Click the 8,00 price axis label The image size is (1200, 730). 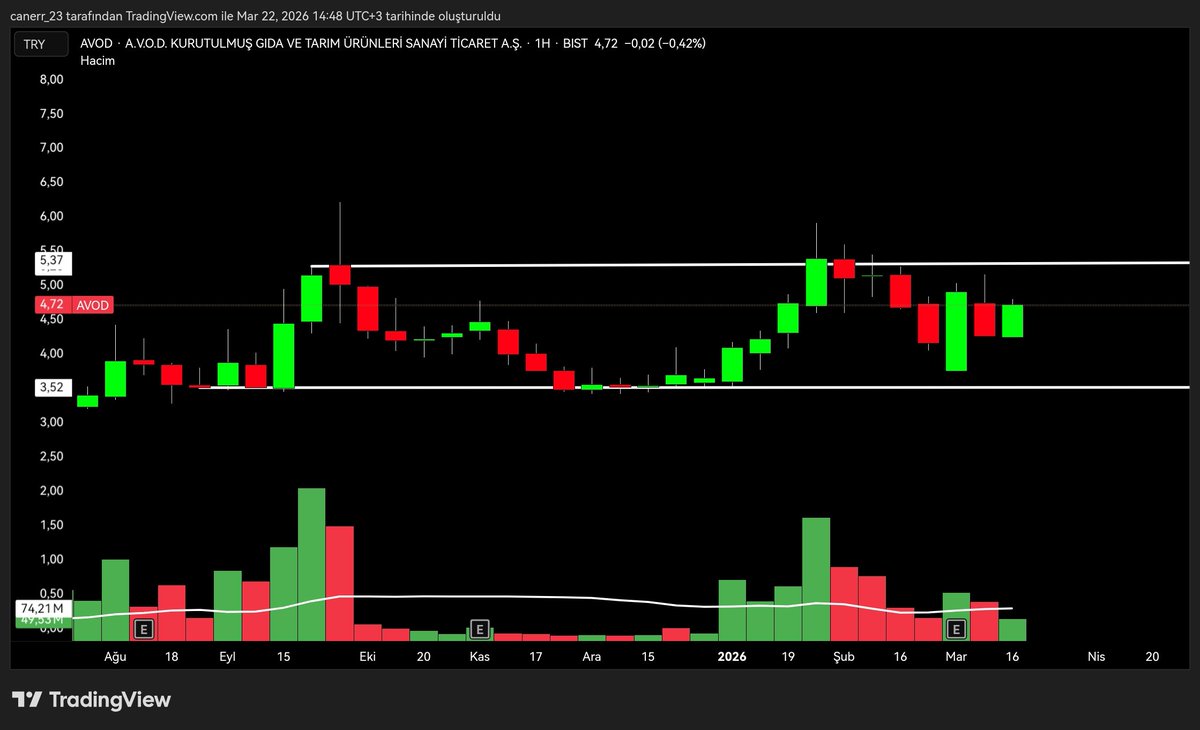[50, 79]
